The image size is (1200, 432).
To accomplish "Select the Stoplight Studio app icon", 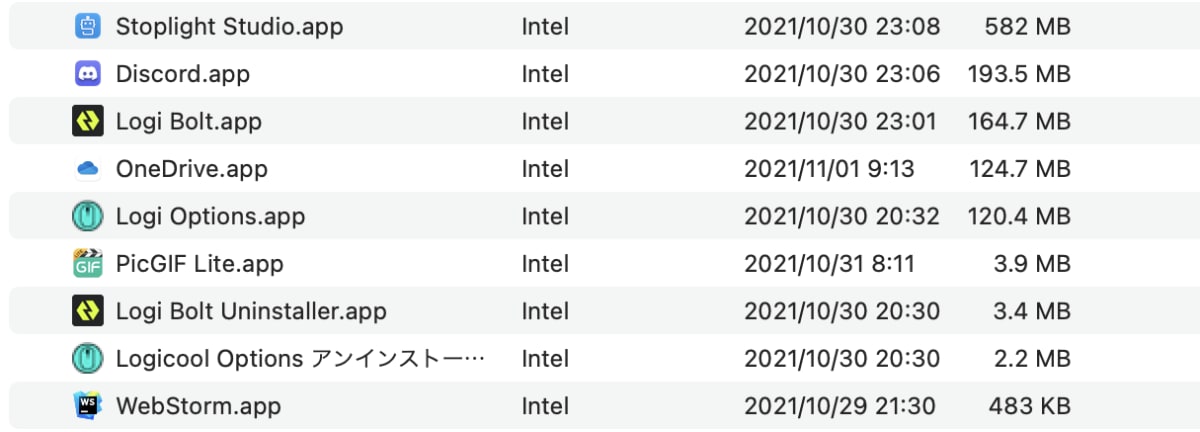I will pos(88,26).
